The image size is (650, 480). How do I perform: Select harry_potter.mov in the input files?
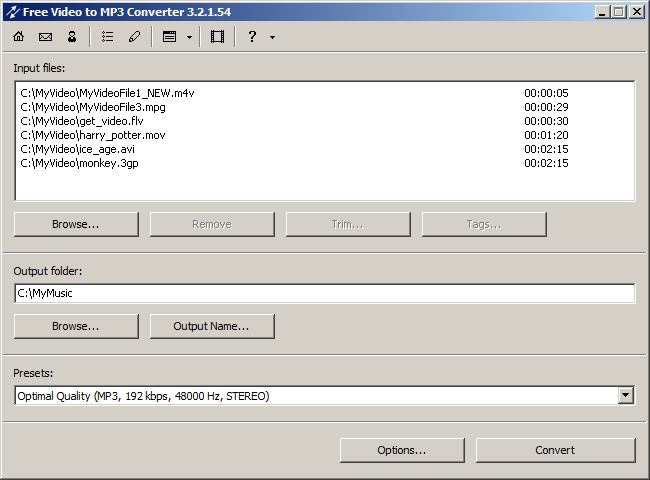(x=93, y=135)
